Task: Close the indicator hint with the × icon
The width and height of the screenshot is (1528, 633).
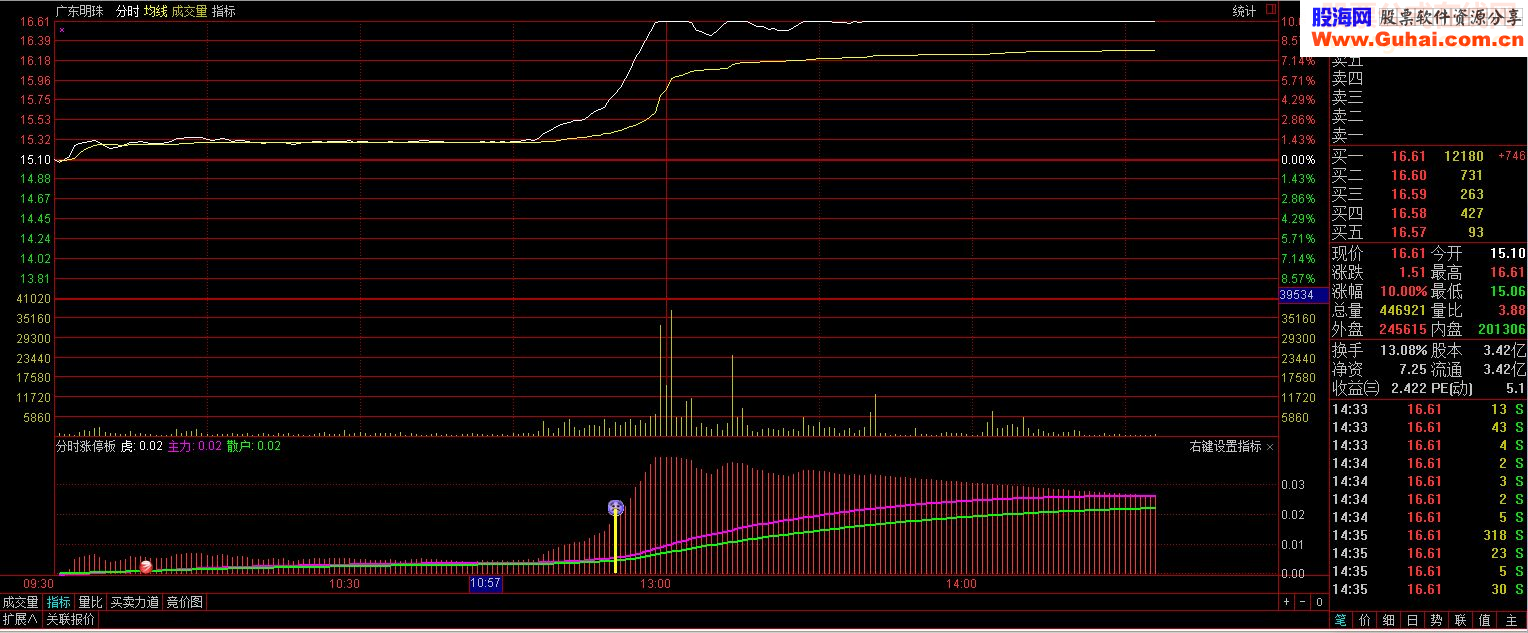Action: tap(1271, 447)
